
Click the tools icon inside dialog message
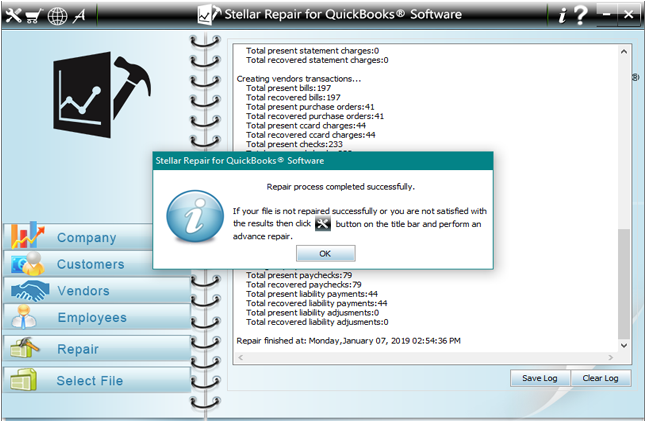[x=323, y=224]
